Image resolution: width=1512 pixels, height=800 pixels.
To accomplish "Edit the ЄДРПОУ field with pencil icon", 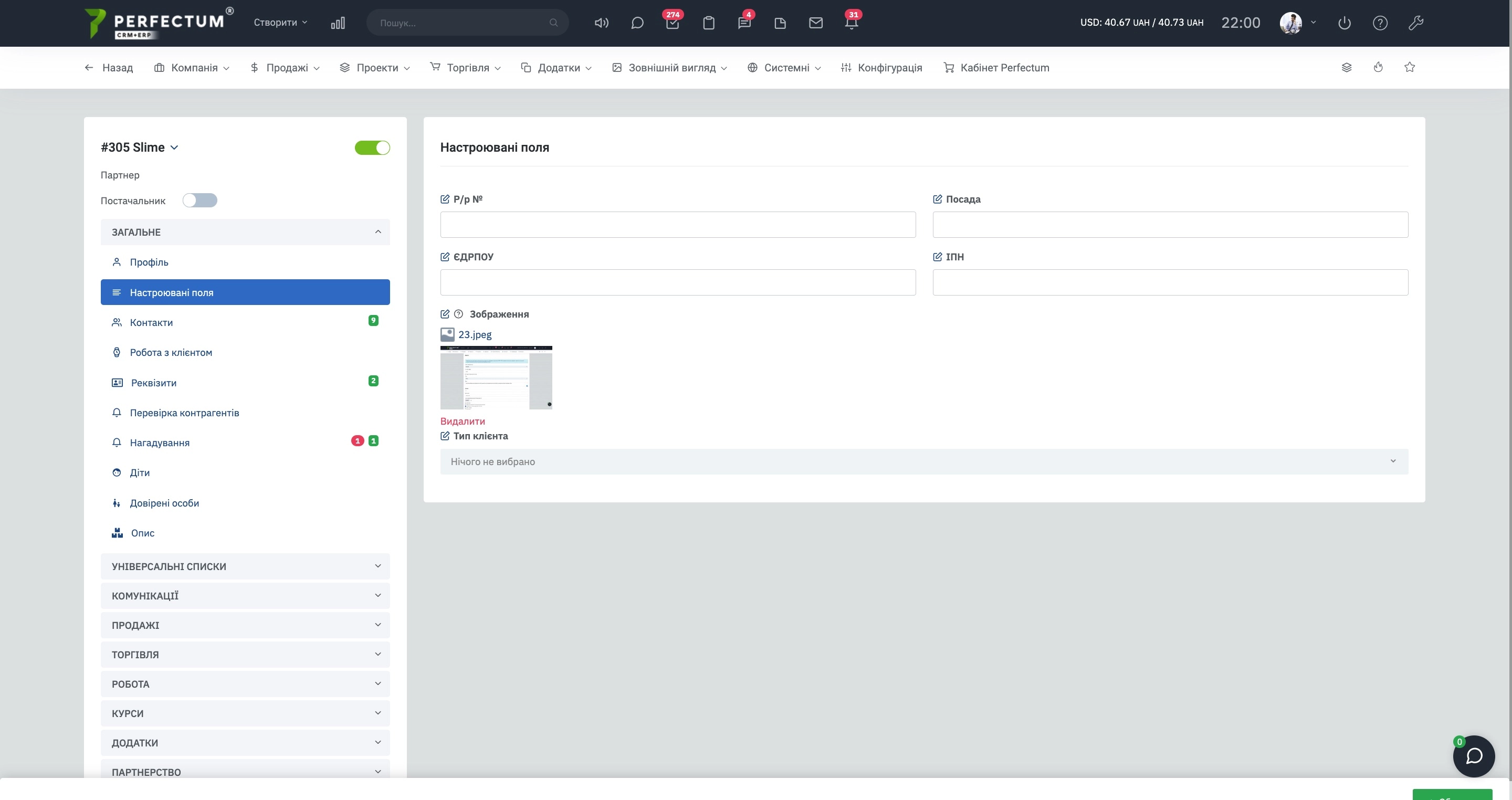I will (445, 257).
